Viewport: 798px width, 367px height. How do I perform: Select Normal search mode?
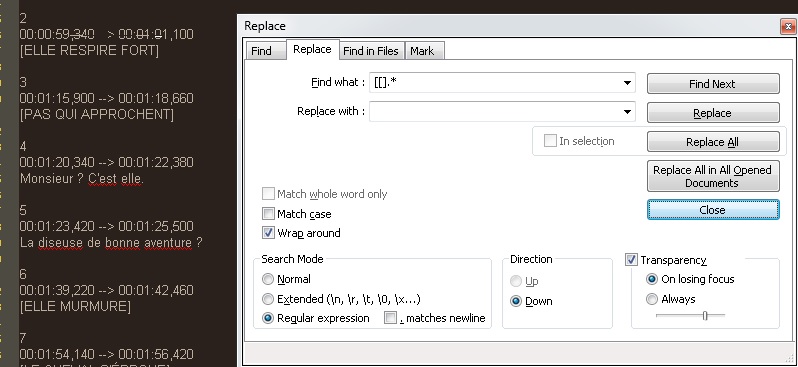tap(268, 279)
